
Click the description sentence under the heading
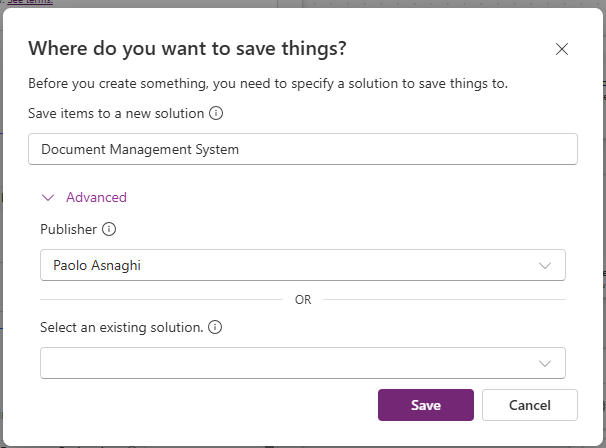tap(268, 83)
